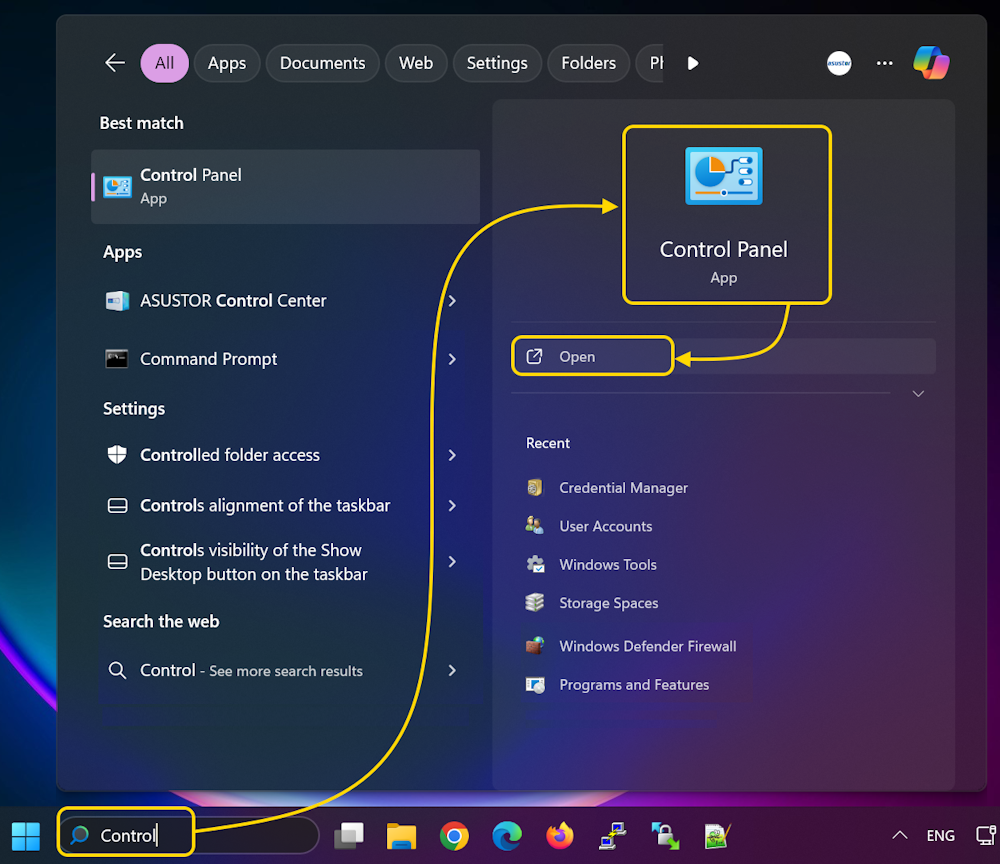Open Storage Spaces recent item
The image size is (1000, 864).
(608, 603)
